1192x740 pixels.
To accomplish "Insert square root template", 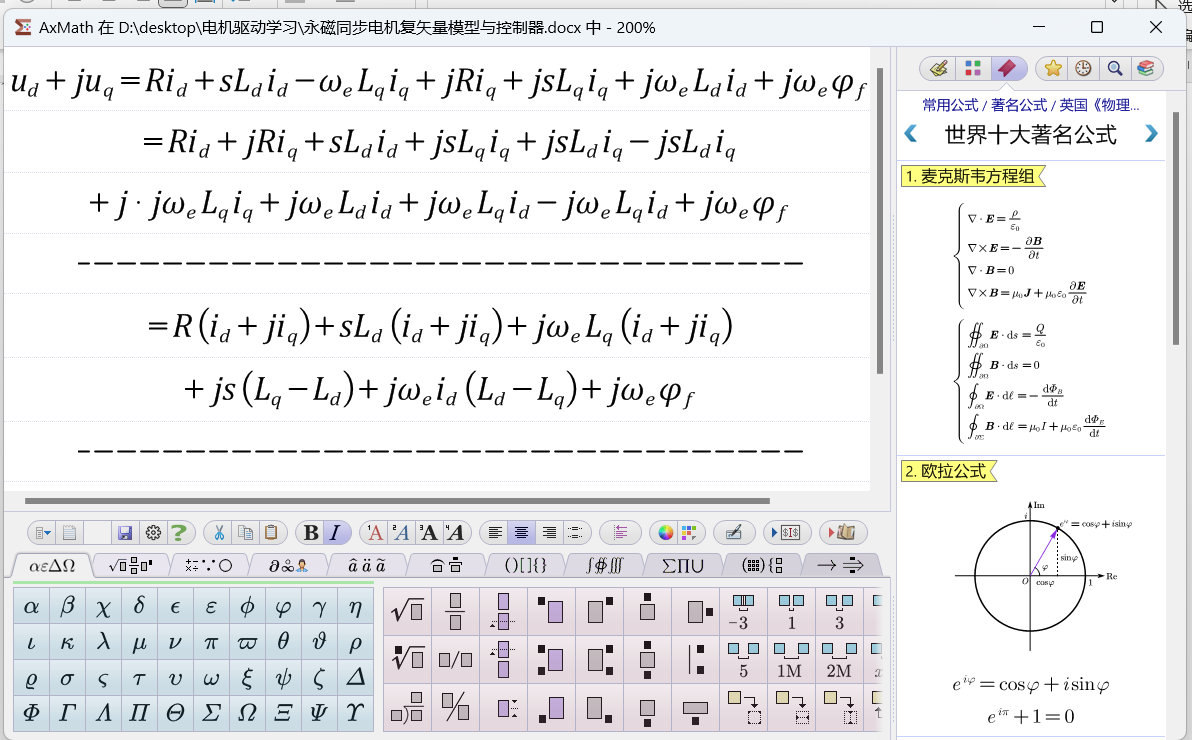I will point(407,611).
